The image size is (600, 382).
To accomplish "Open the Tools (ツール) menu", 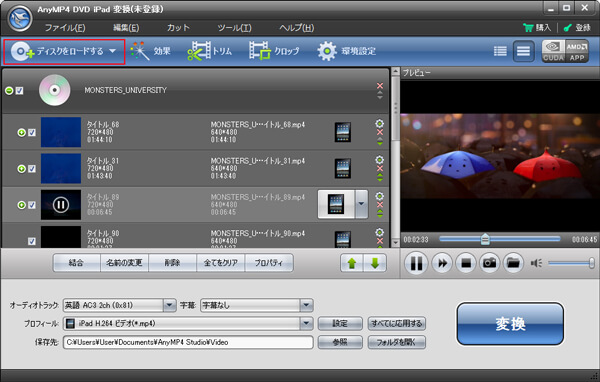I will (234, 28).
